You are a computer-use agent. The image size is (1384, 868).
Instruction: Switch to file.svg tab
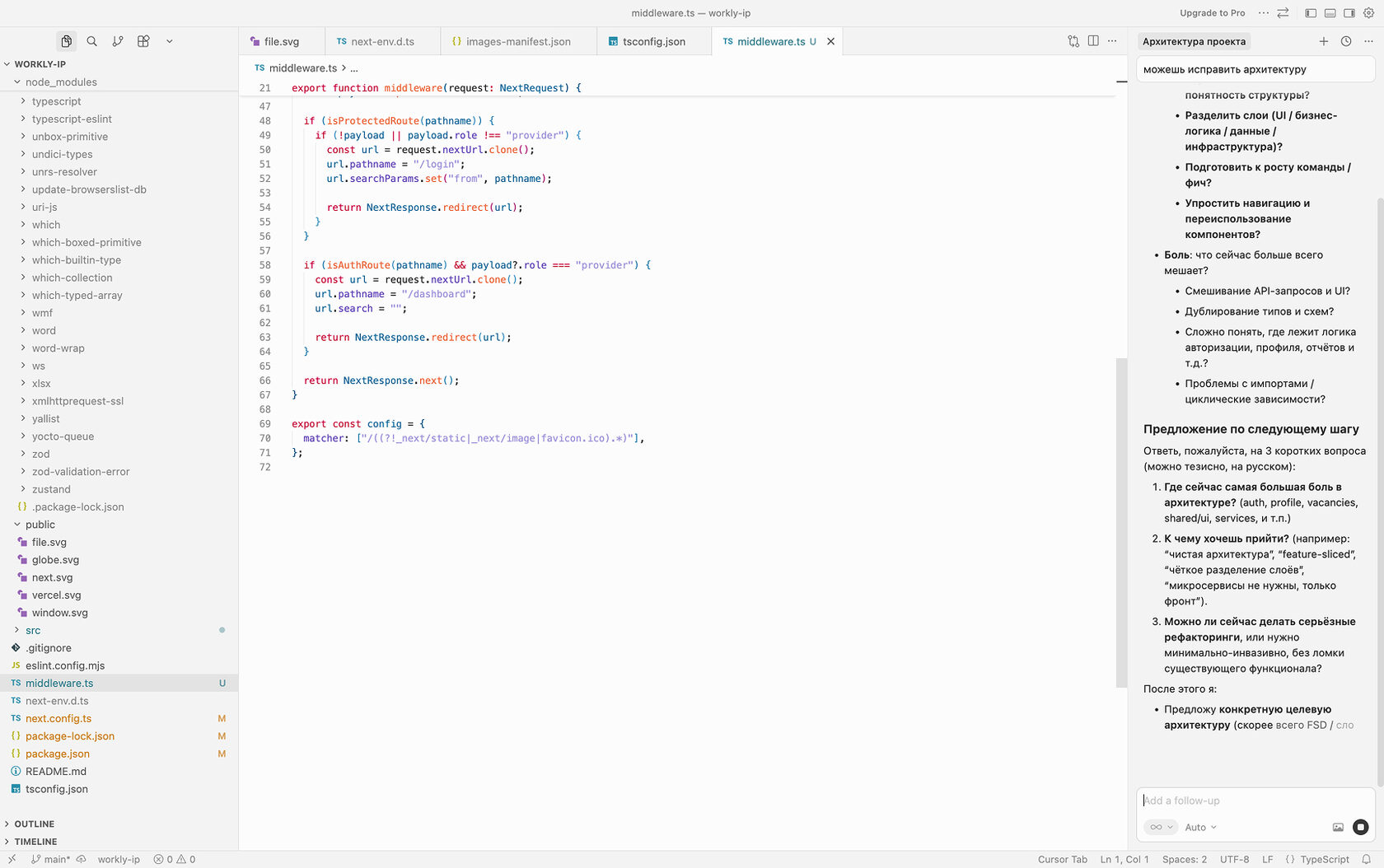pos(280,41)
